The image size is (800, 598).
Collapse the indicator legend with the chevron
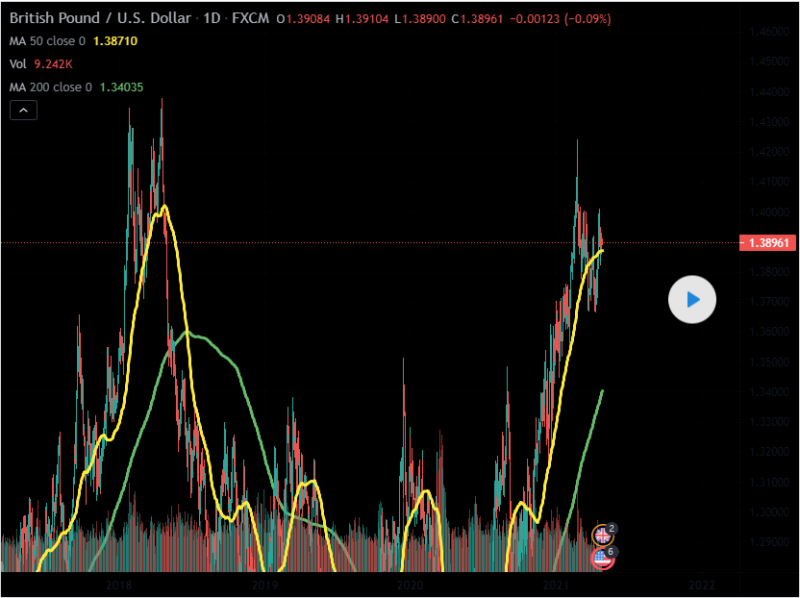click(23, 111)
